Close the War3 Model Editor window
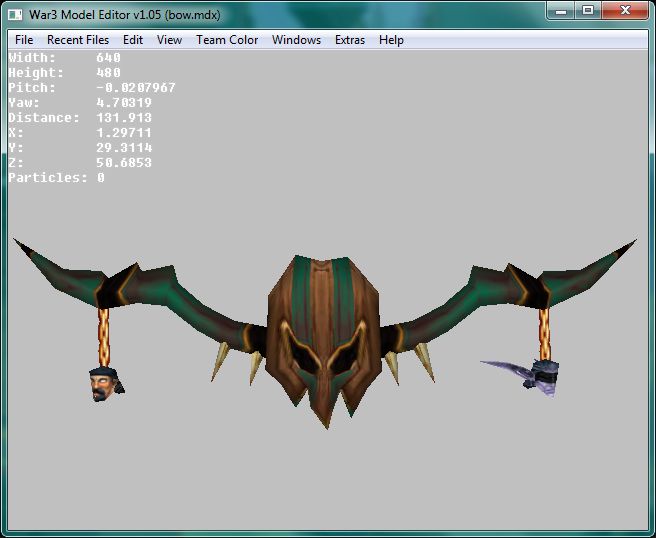This screenshot has width=656, height=538. (625, 10)
